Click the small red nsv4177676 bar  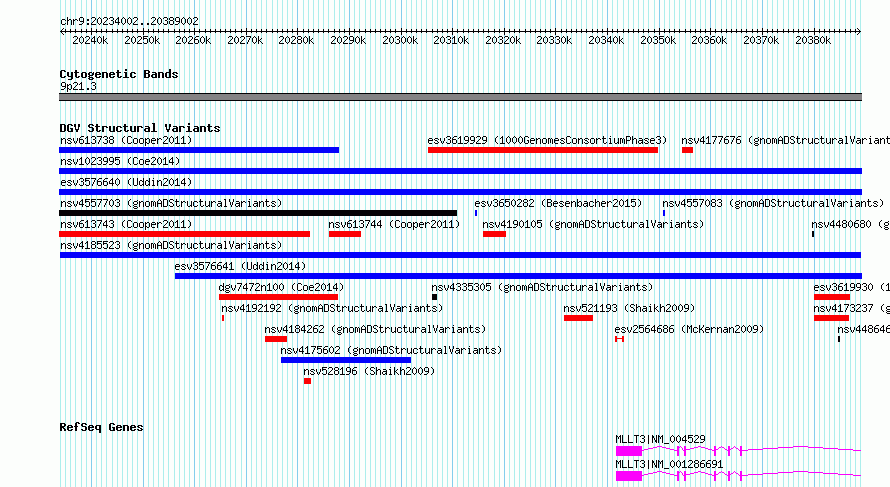click(x=687, y=150)
